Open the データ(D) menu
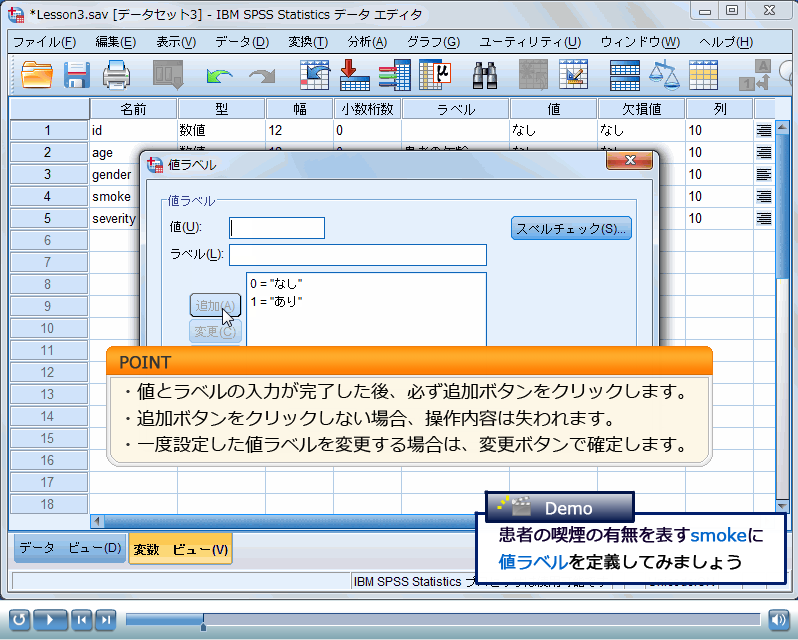The image size is (798, 640). pyautogui.click(x=242, y=42)
